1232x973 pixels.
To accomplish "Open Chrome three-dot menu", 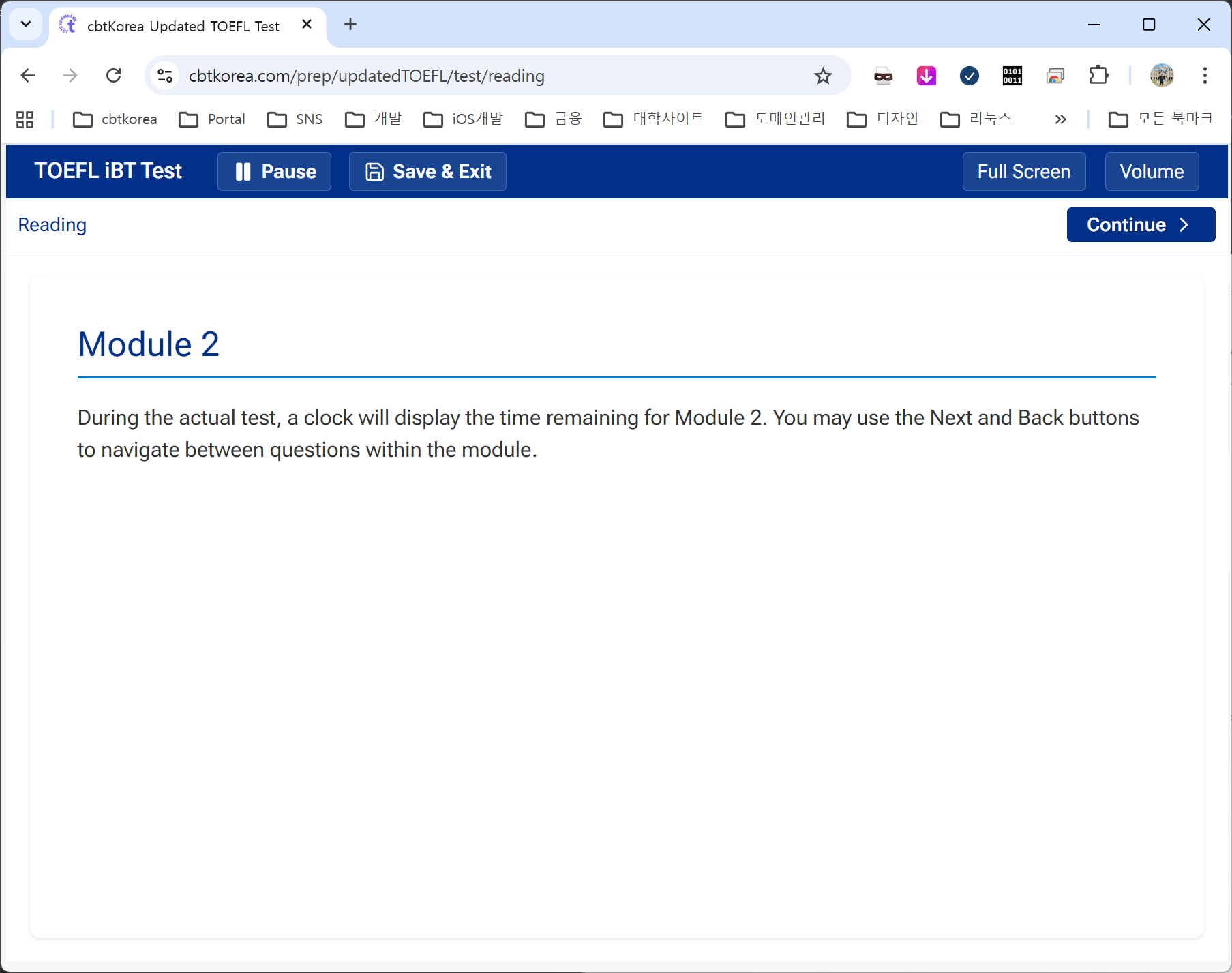I will 1205,76.
